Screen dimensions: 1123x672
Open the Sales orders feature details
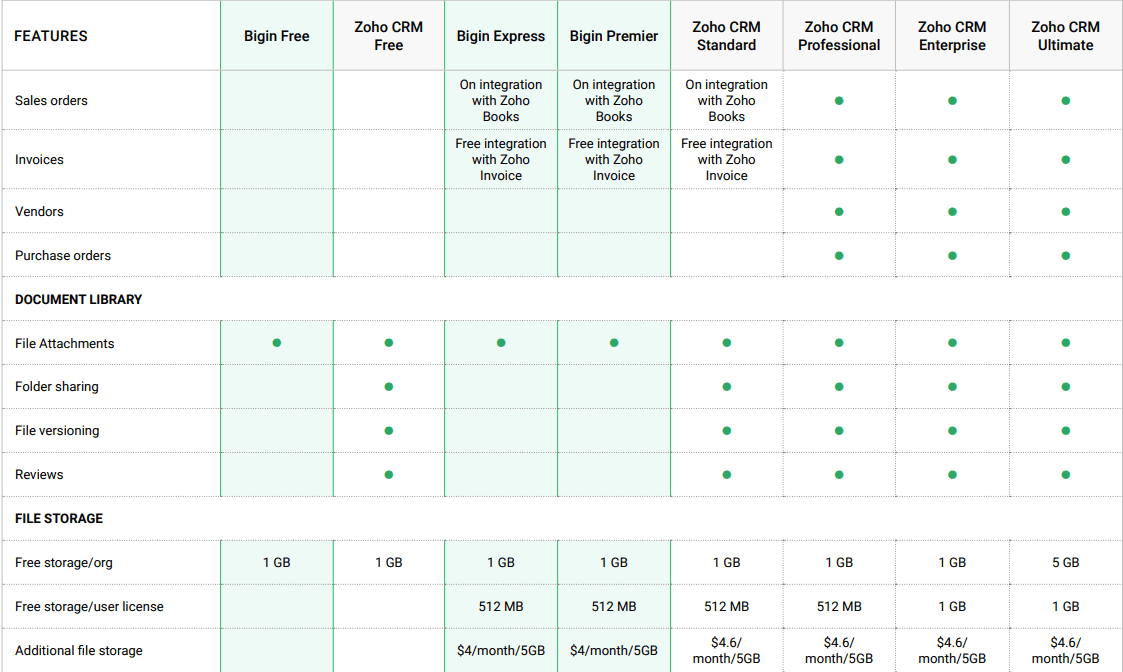51,100
